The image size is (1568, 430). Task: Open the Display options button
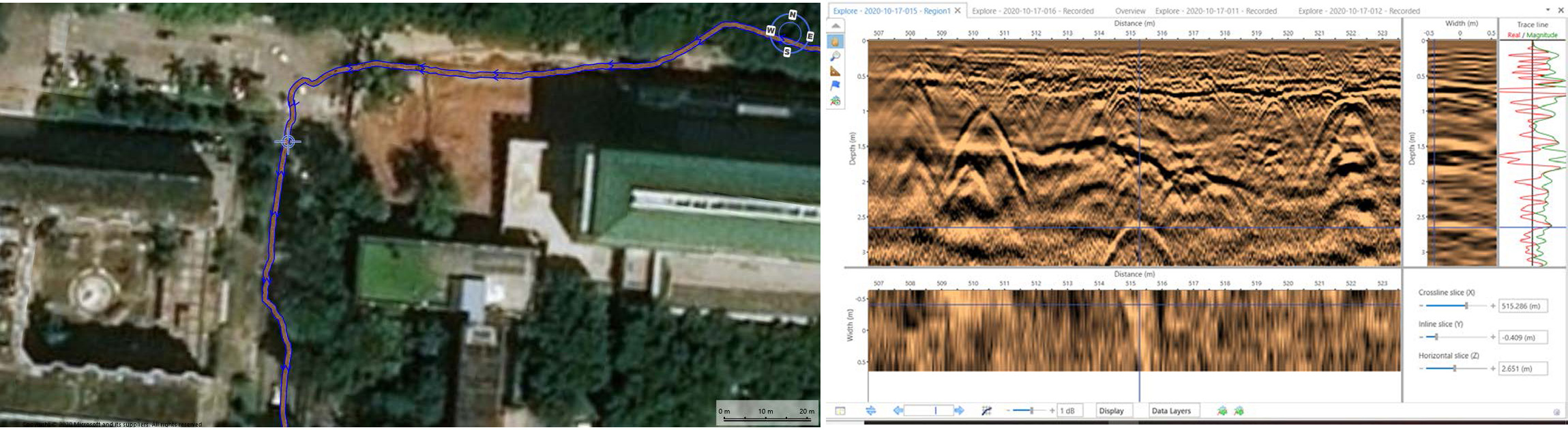click(1111, 411)
